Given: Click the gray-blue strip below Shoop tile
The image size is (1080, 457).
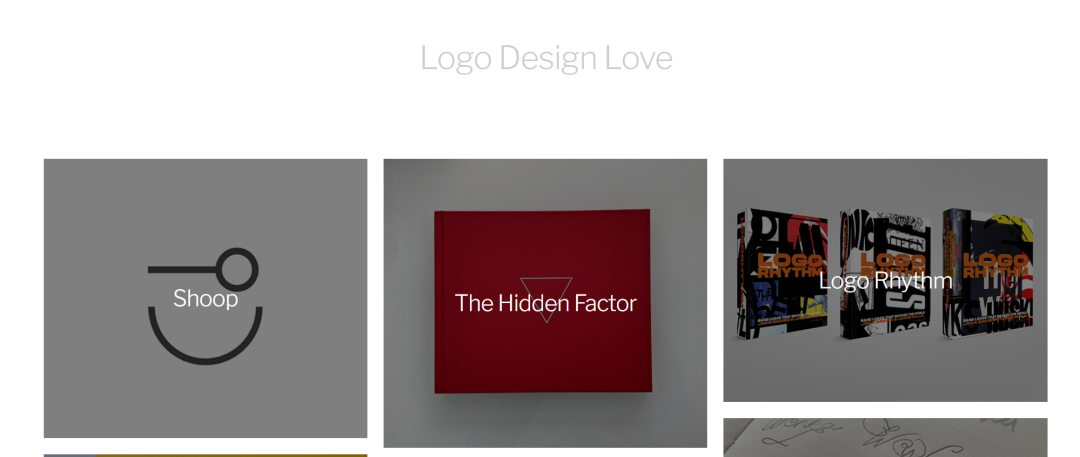Looking at the screenshot, I should [x=70, y=455].
